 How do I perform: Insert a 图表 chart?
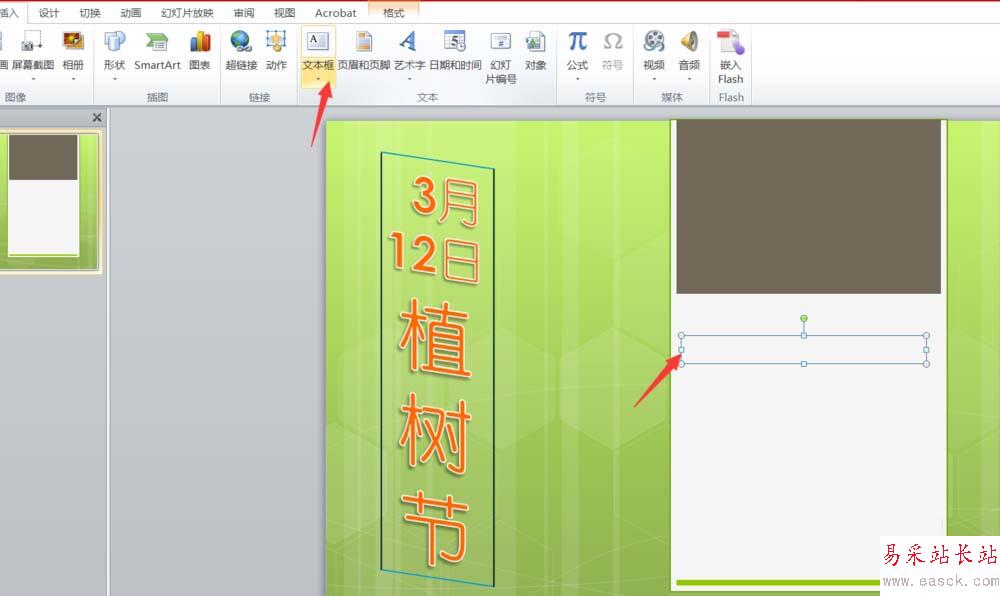(x=200, y=49)
